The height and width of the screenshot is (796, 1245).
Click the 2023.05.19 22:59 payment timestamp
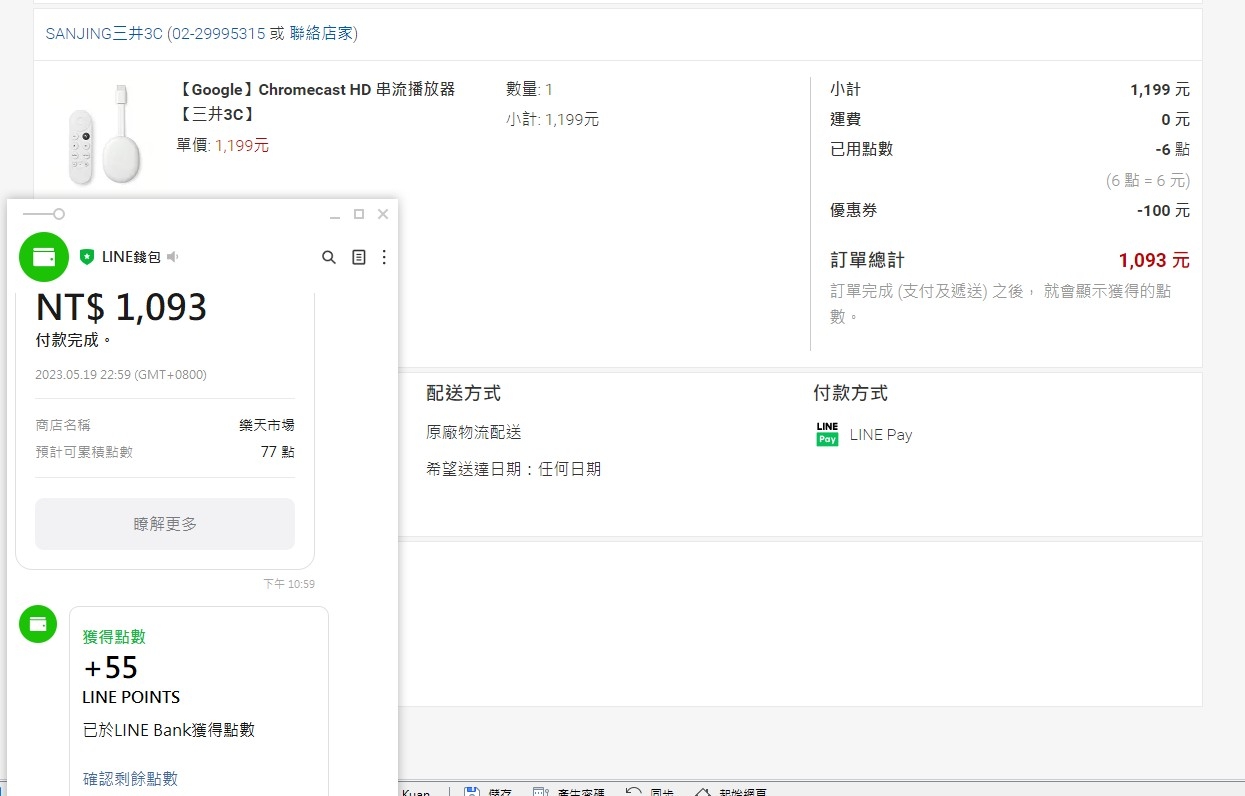click(121, 375)
